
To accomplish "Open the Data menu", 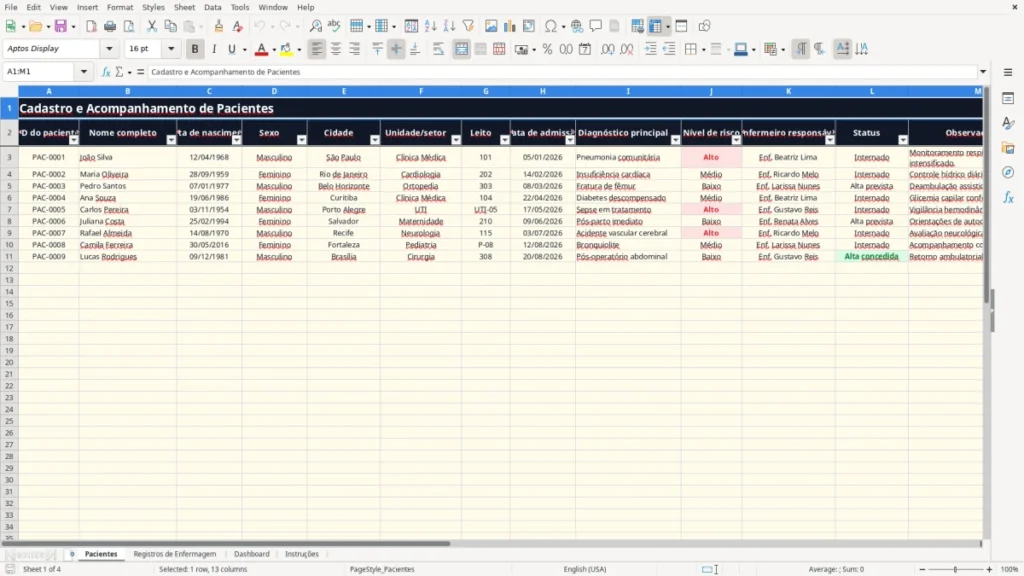I will (212, 7).
